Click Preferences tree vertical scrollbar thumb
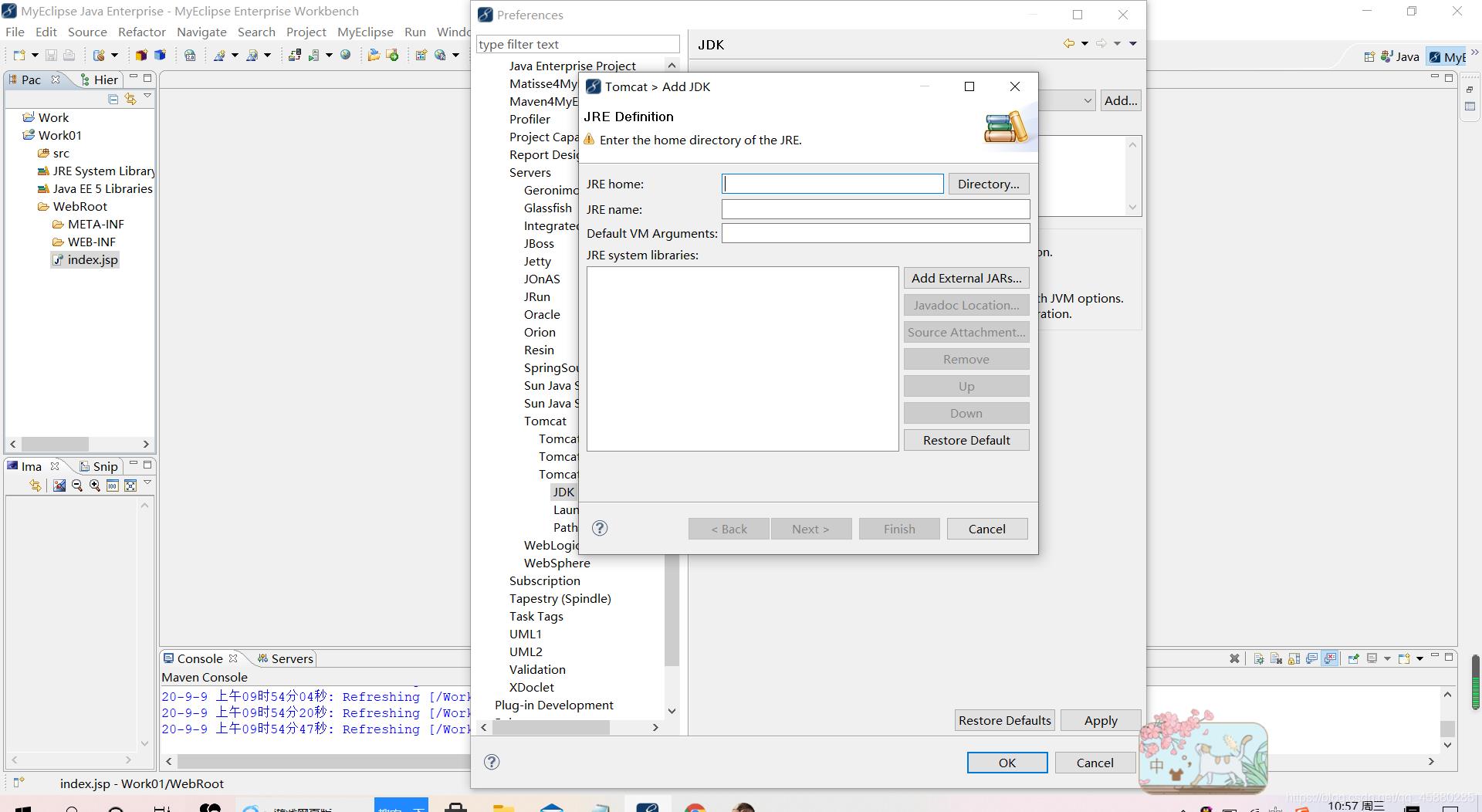The width and height of the screenshot is (1482, 812). (672, 610)
